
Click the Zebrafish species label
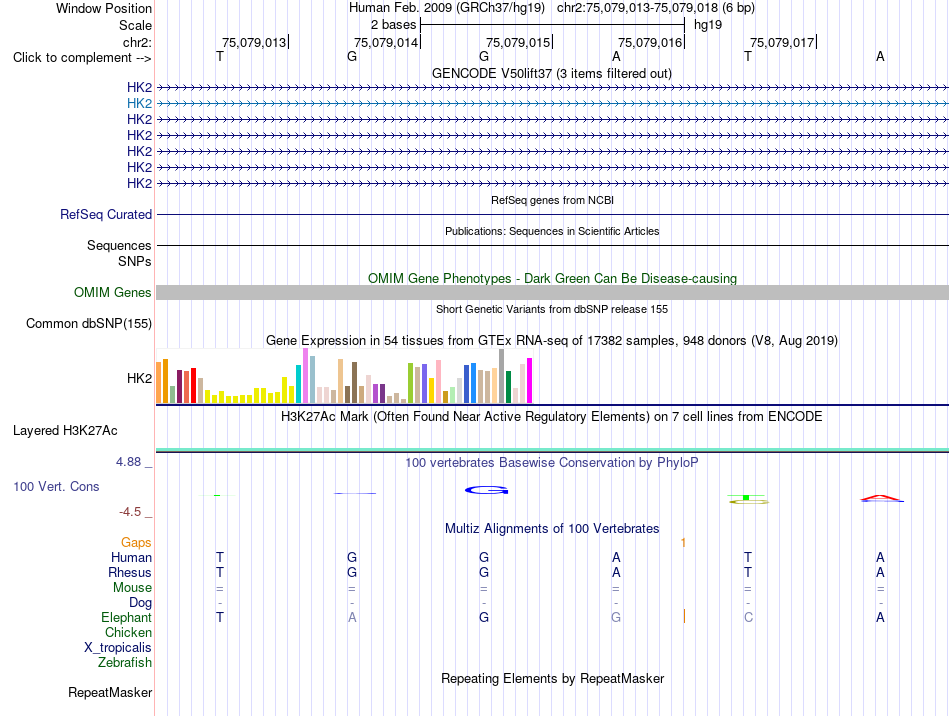click(x=125, y=663)
